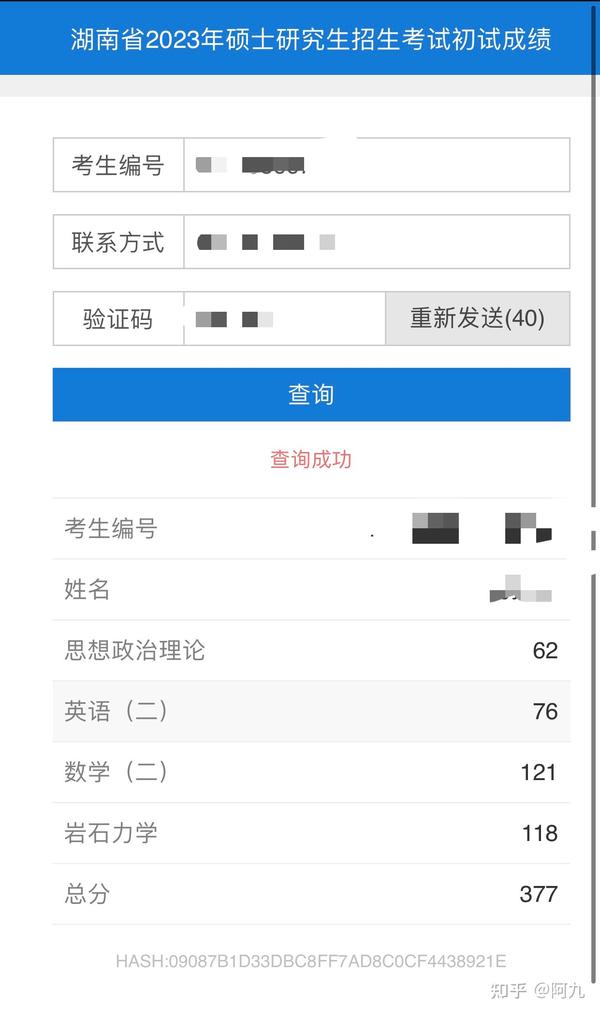Select the 思想政治理论 score row
Image resolution: width=600 pixels, height=1015 pixels.
point(311,650)
